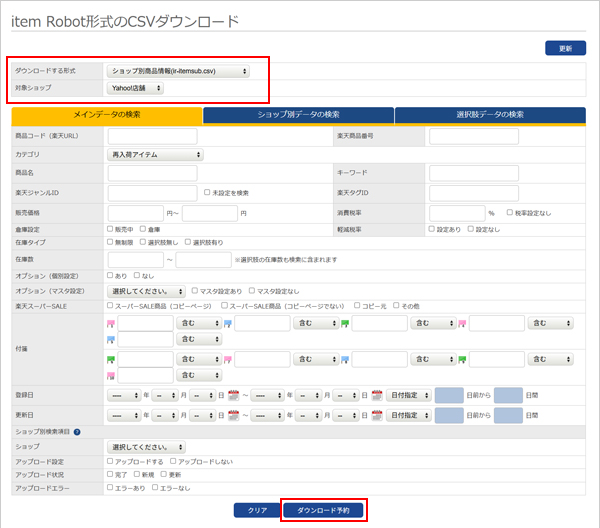600x528 pixels.
Task: Check the マスタ設定あり checkbox
Action: click(195, 291)
